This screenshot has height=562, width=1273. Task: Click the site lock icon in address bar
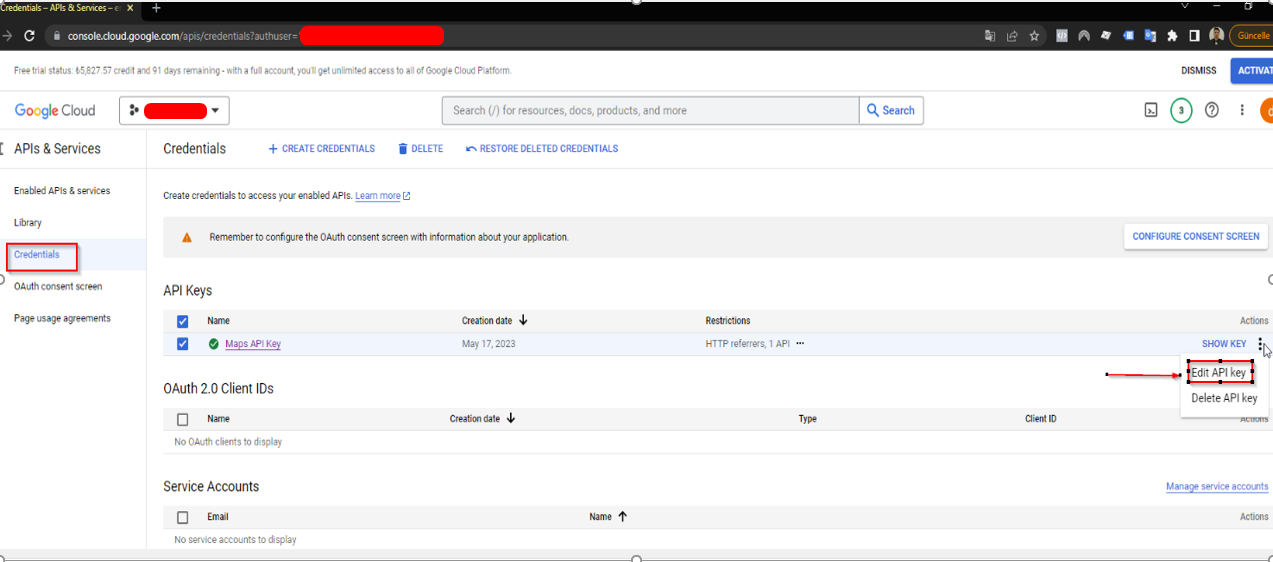coord(55,36)
